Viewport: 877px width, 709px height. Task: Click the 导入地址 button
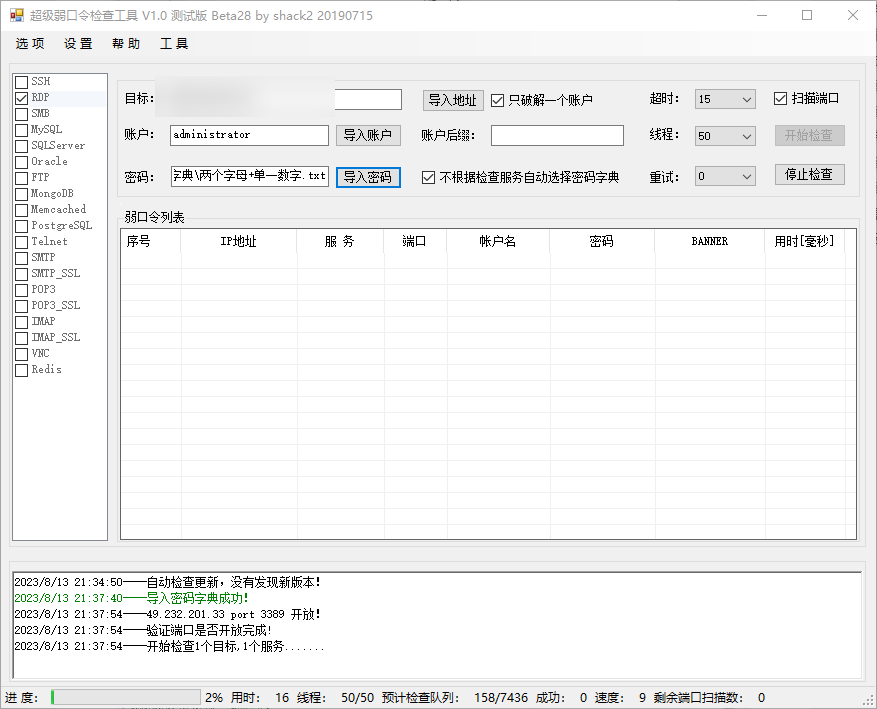coord(452,100)
